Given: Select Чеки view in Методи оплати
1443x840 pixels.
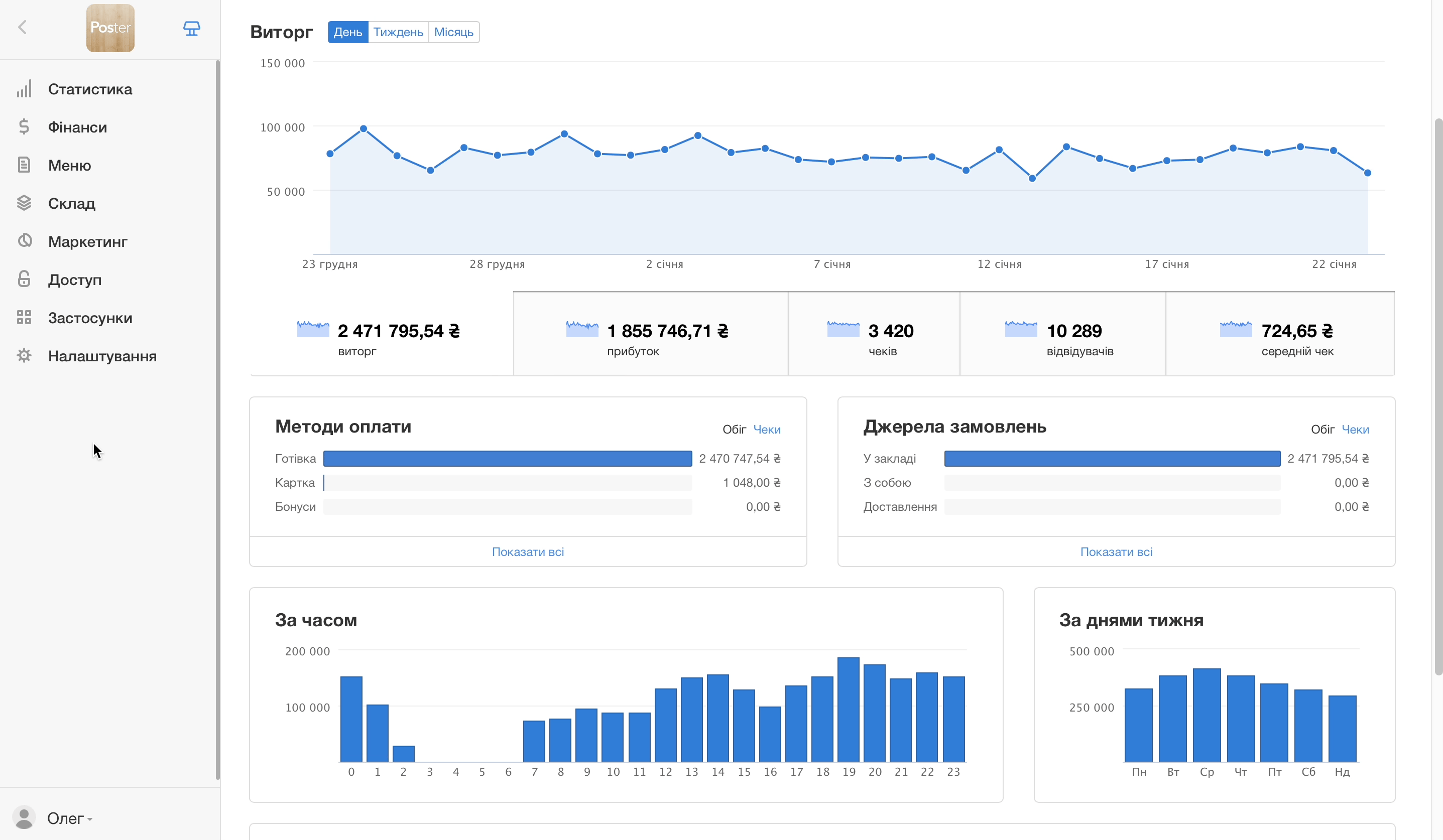Looking at the screenshot, I should 767,429.
